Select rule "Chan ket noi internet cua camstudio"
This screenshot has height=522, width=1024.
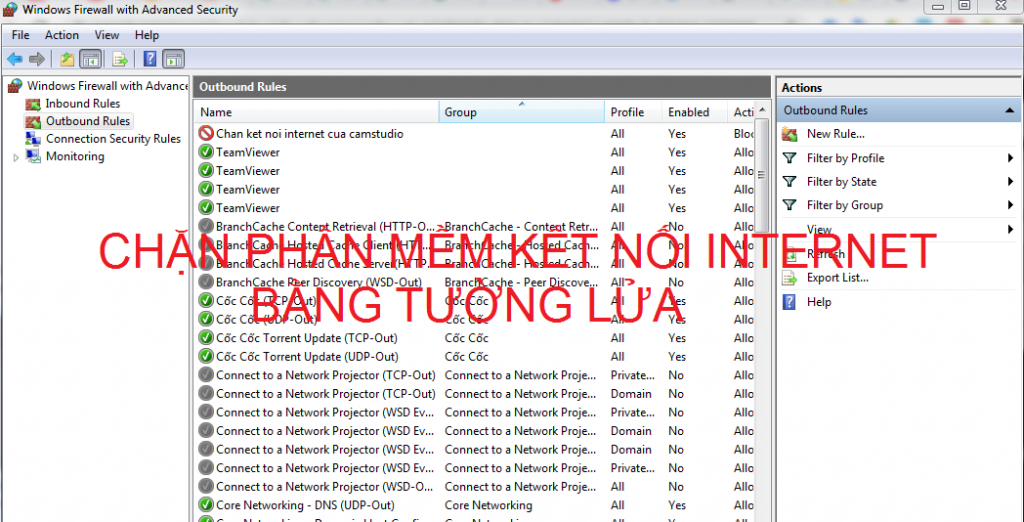coord(310,134)
